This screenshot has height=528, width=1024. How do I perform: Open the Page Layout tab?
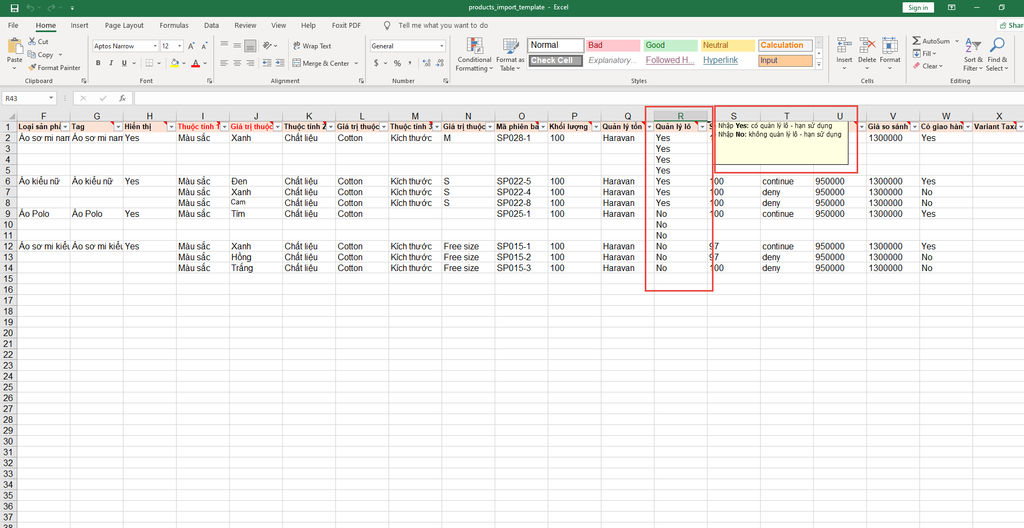(124, 25)
